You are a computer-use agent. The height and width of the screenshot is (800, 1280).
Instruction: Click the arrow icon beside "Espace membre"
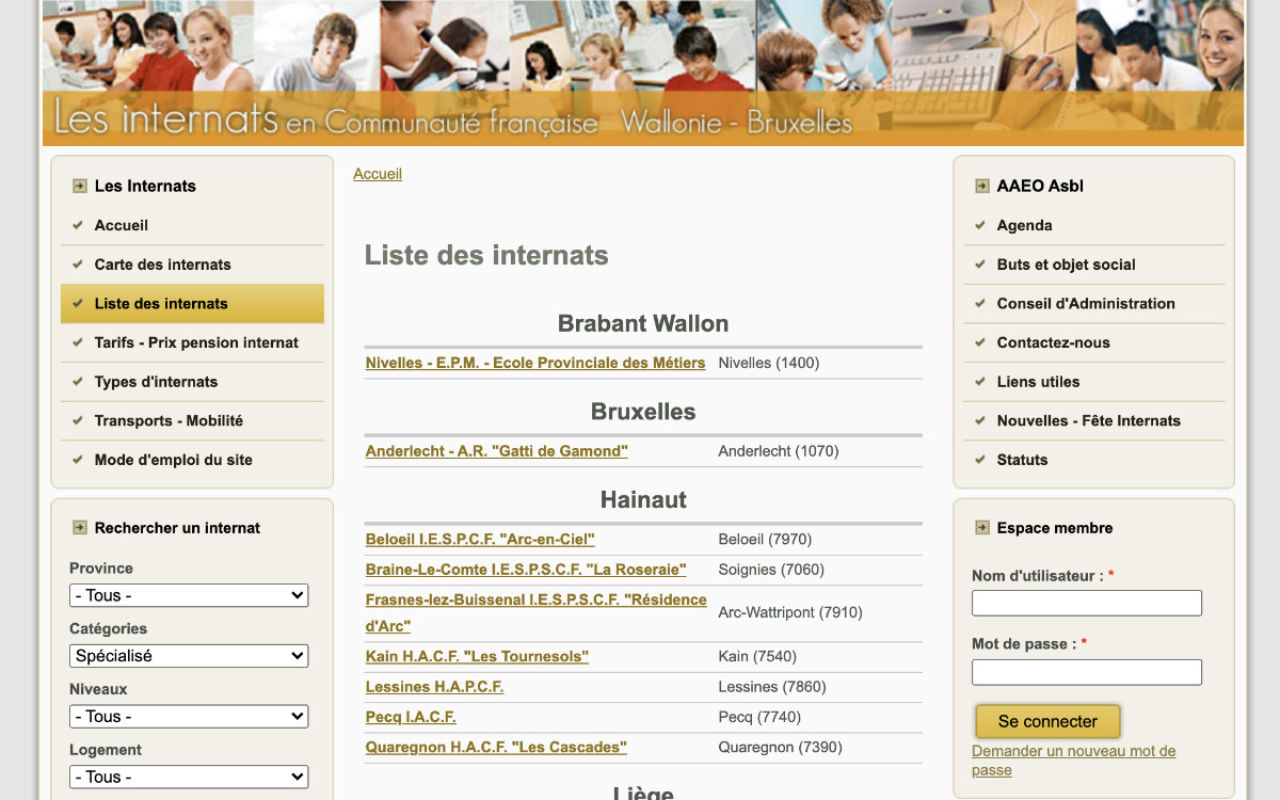click(x=980, y=527)
